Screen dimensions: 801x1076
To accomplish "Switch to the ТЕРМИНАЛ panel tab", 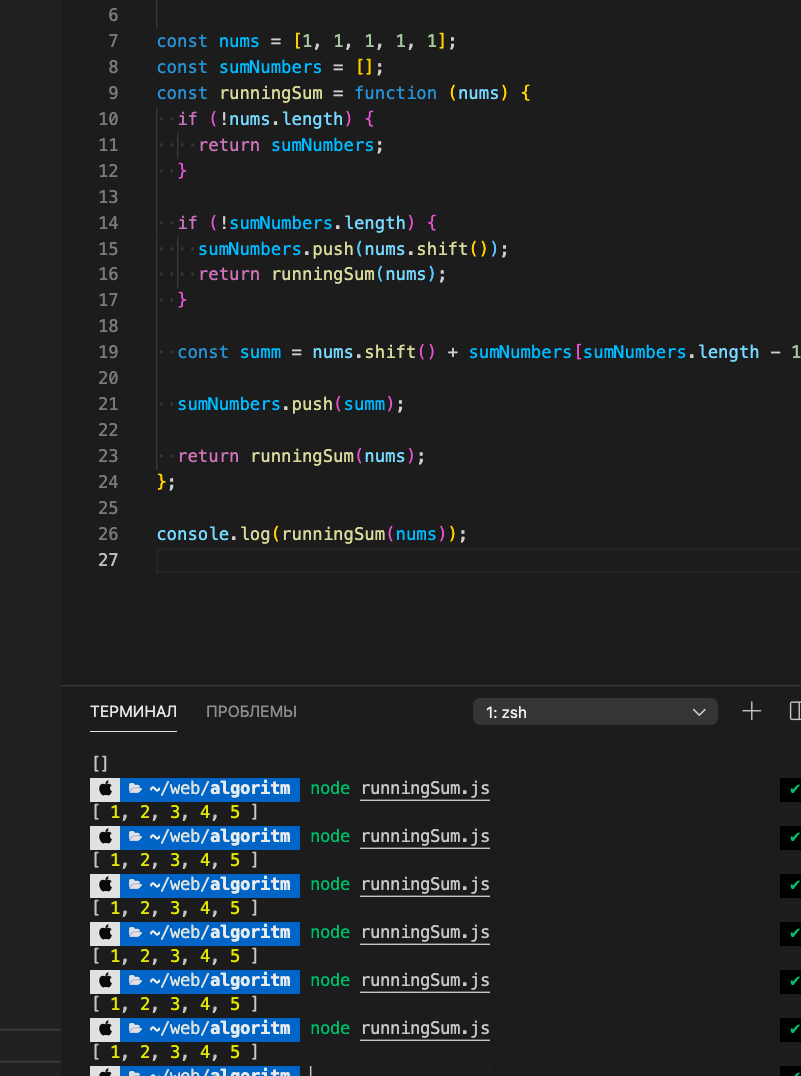I will tap(133, 712).
